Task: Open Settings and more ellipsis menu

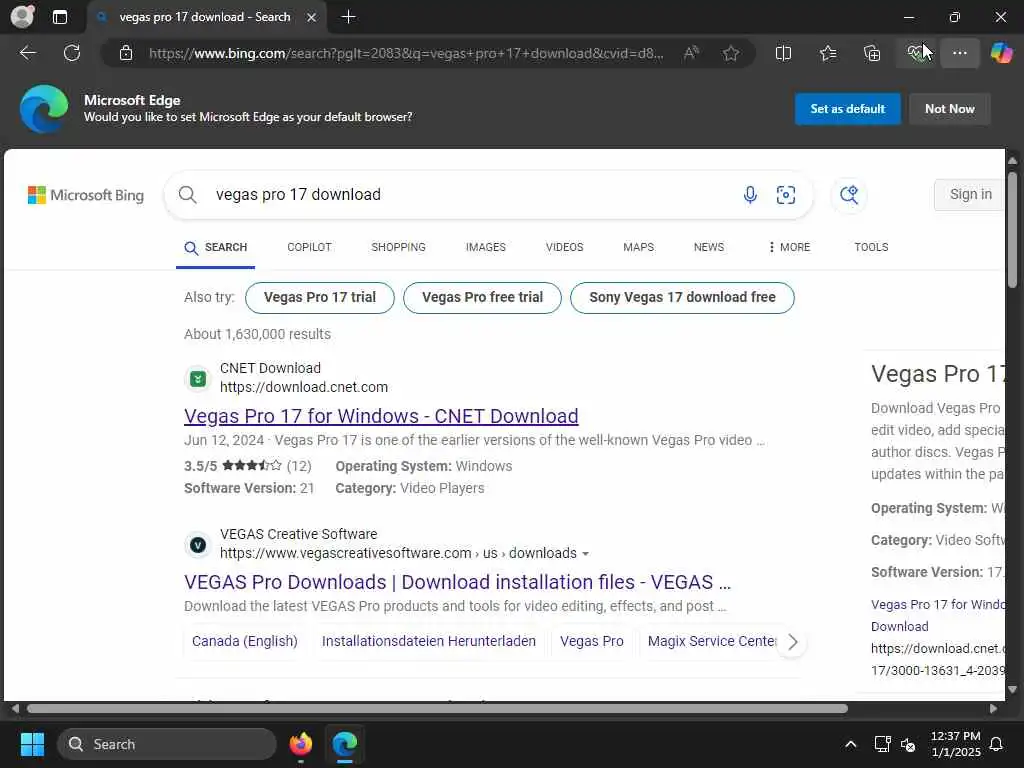Action: point(959,53)
